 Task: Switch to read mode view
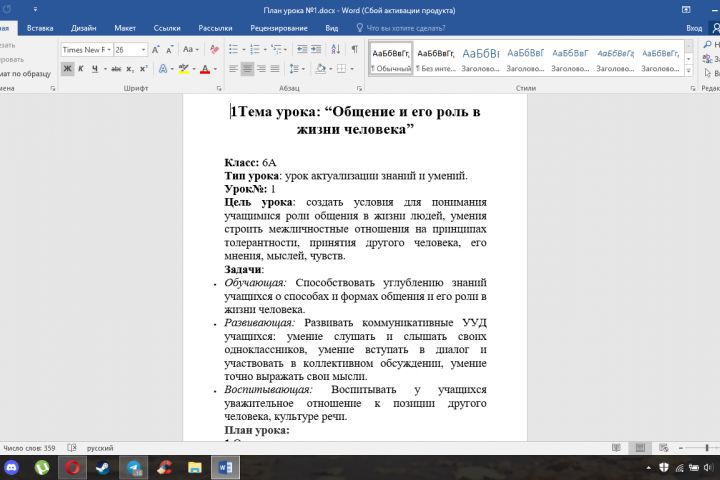(x=616, y=448)
